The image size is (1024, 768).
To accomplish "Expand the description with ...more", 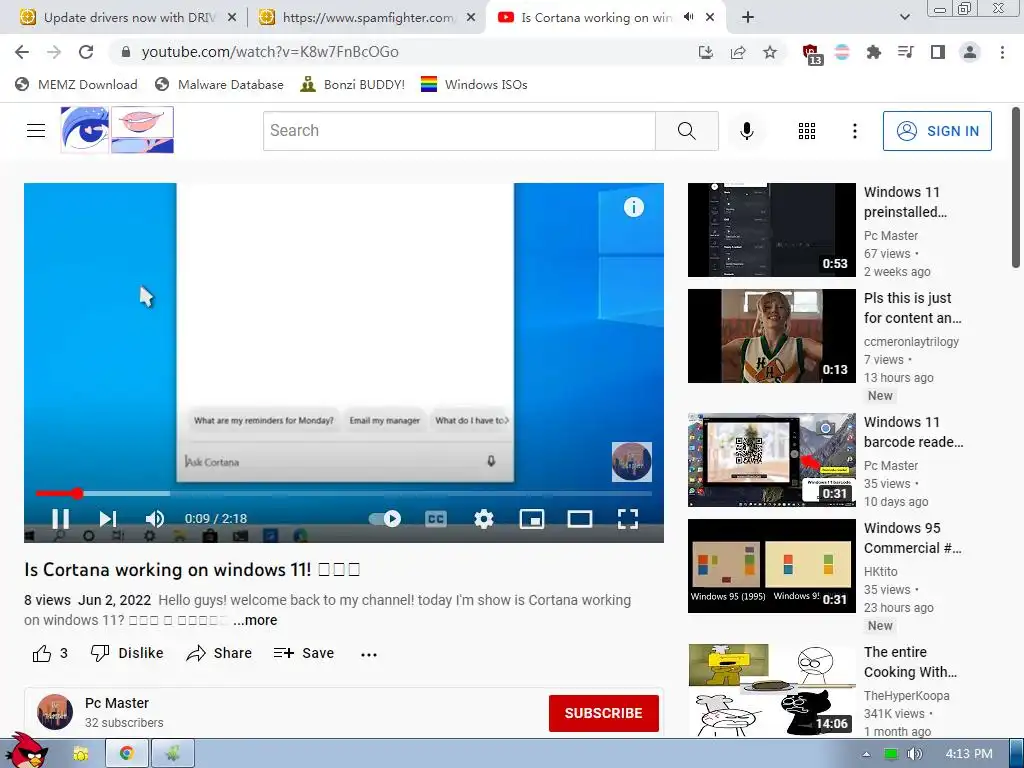I will 255,620.
